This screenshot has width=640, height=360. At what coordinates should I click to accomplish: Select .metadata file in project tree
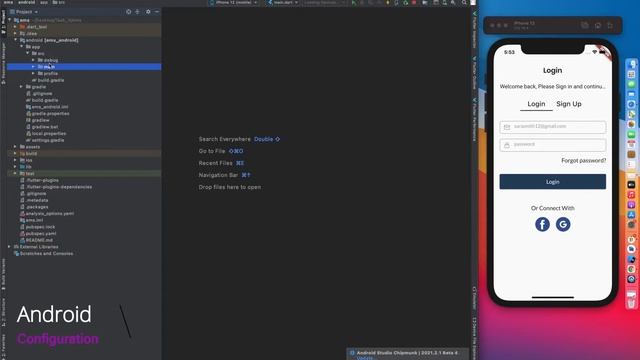(34, 200)
